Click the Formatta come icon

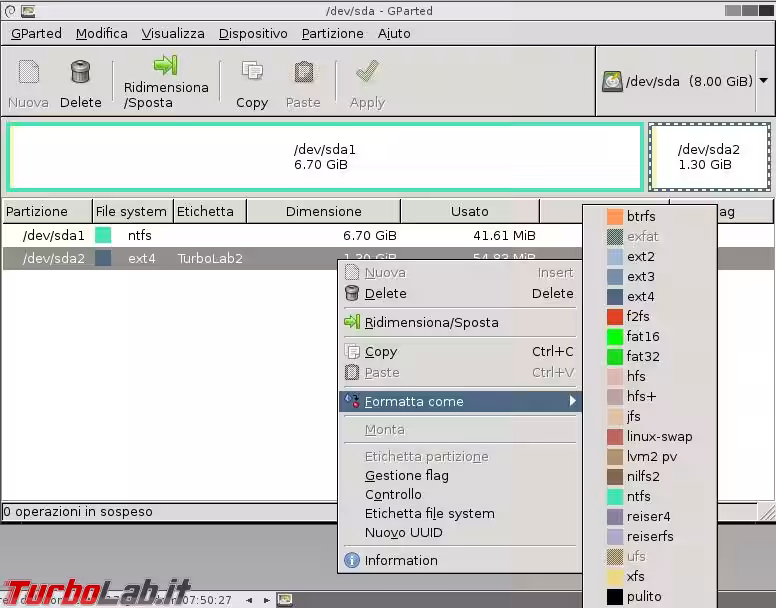tap(352, 402)
